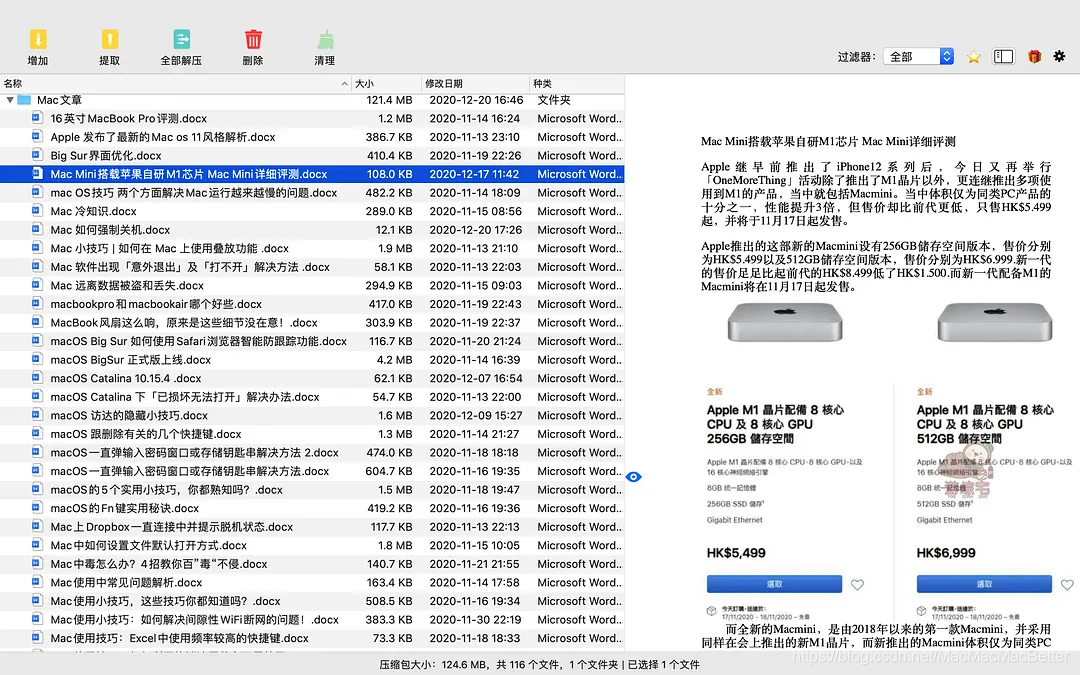This screenshot has height=675, width=1080.
Task: Select Mac中如何设置文件默认打开方式.docx file icon
Action: (x=37, y=546)
